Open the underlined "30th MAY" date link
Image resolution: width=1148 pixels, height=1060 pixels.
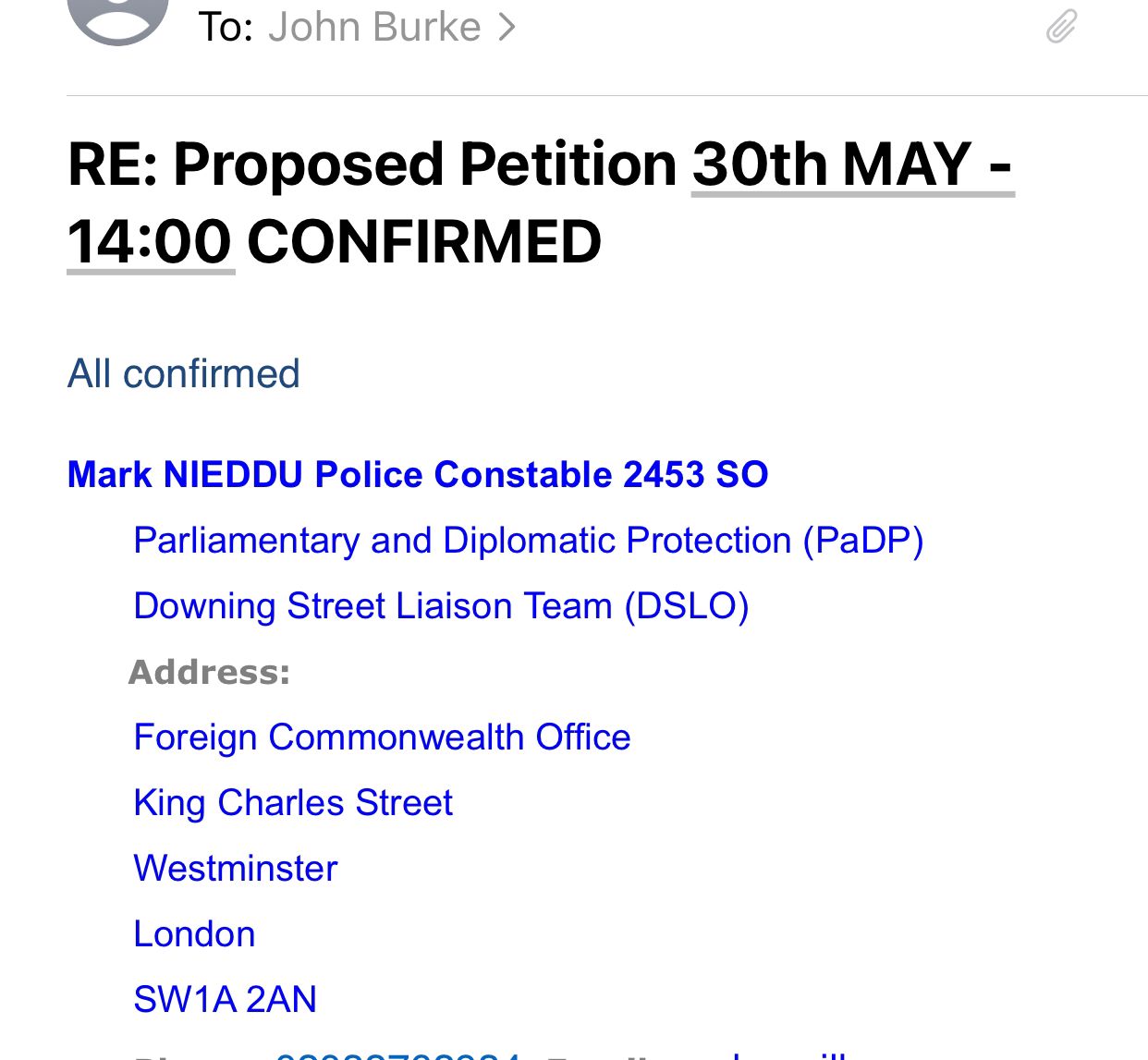click(850, 164)
